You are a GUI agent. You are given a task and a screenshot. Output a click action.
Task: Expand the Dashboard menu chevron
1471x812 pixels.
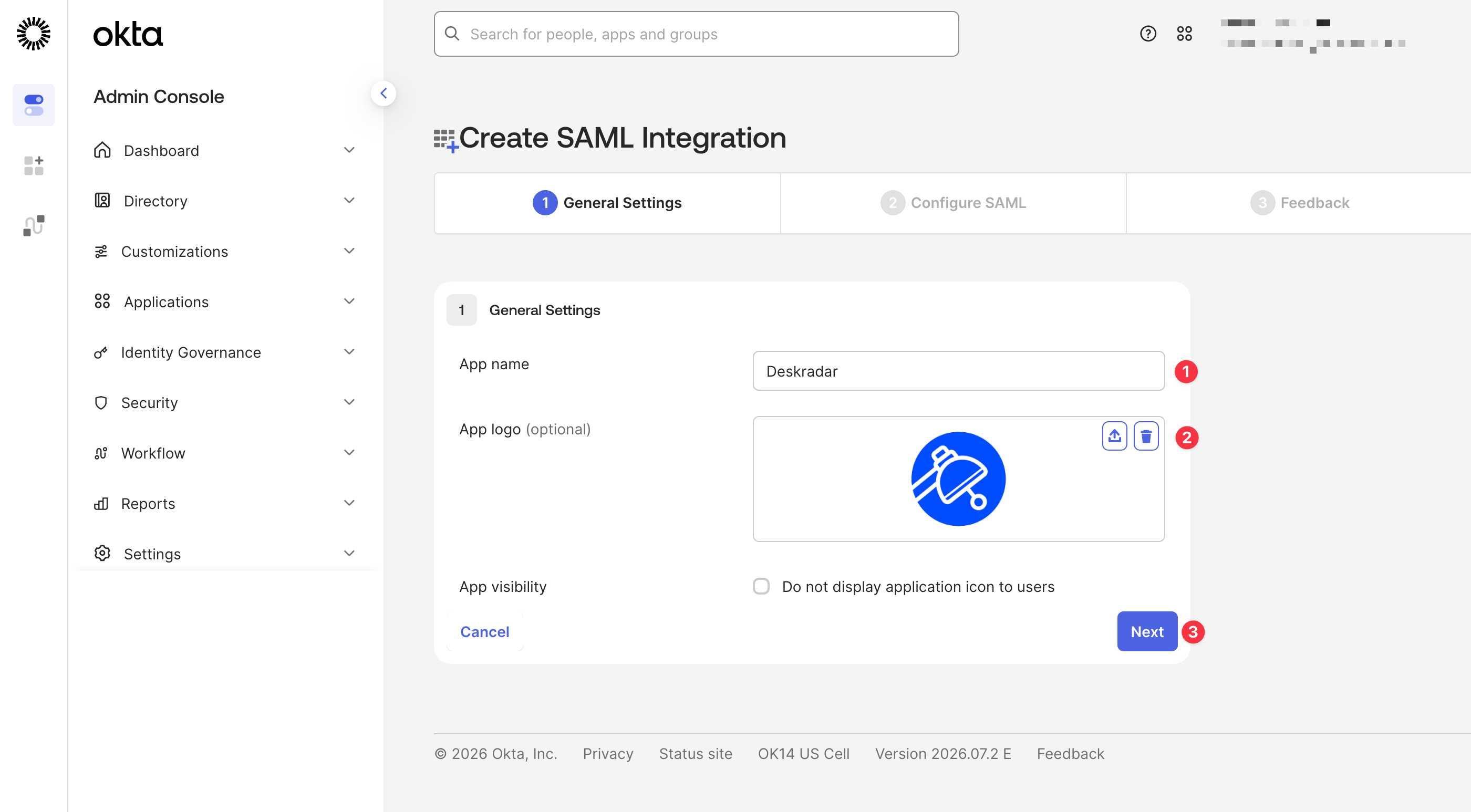point(349,150)
